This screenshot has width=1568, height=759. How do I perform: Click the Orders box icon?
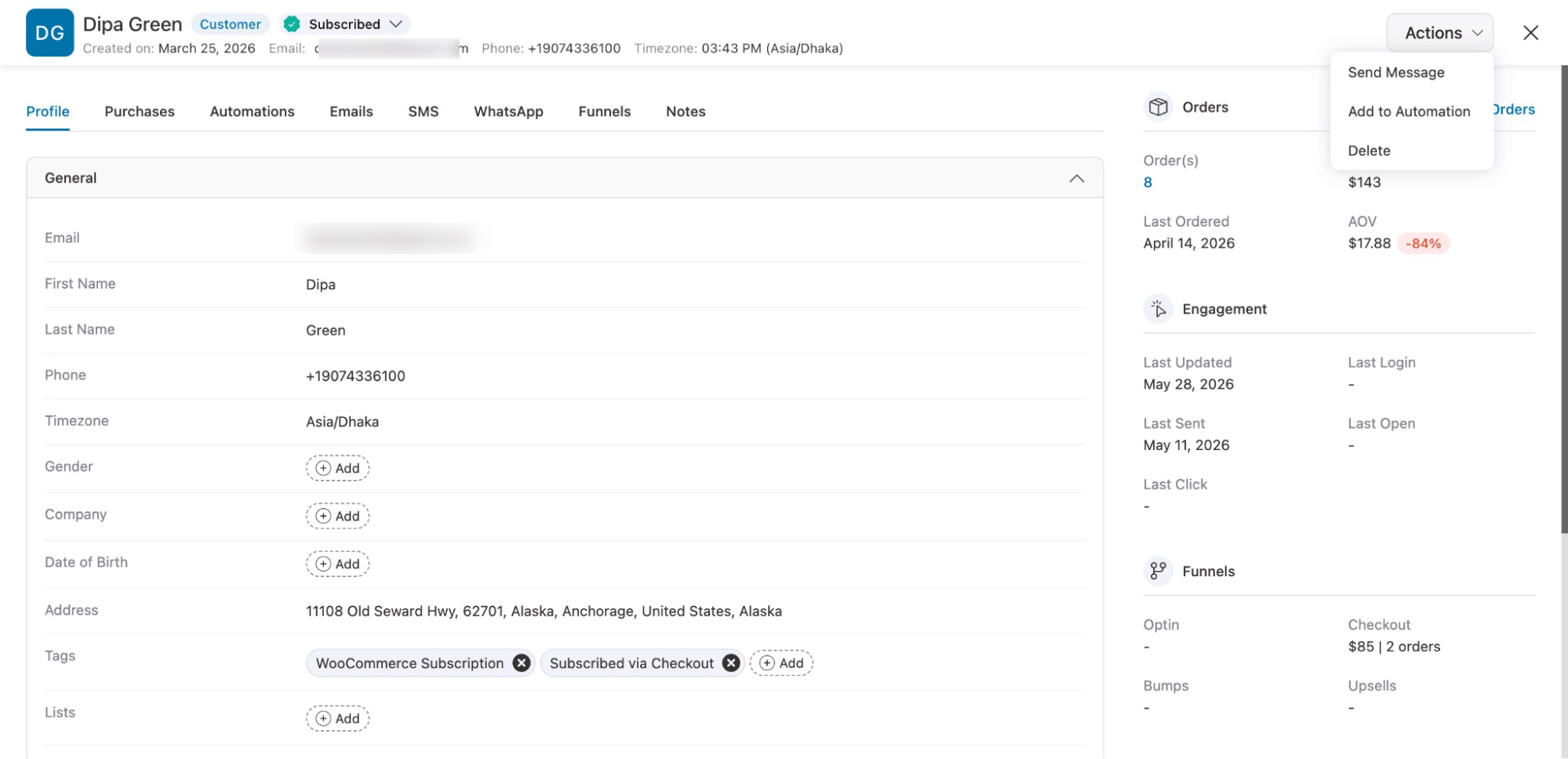(1158, 107)
